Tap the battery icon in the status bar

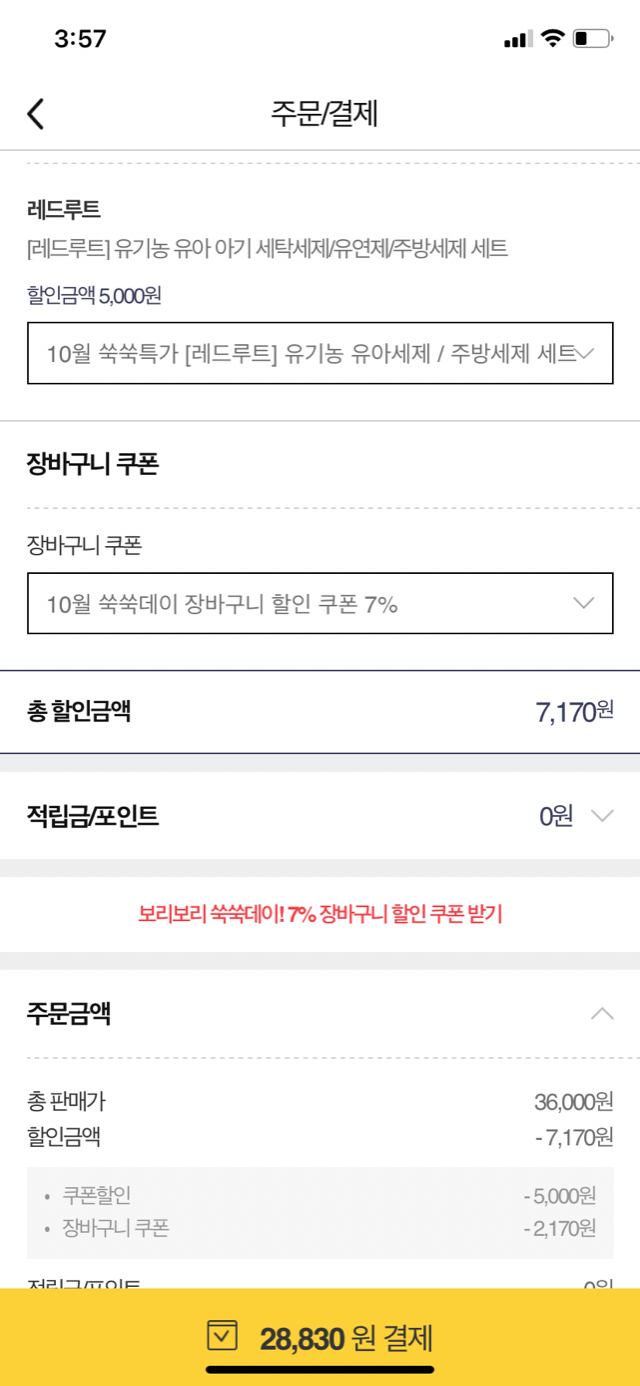(592, 39)
